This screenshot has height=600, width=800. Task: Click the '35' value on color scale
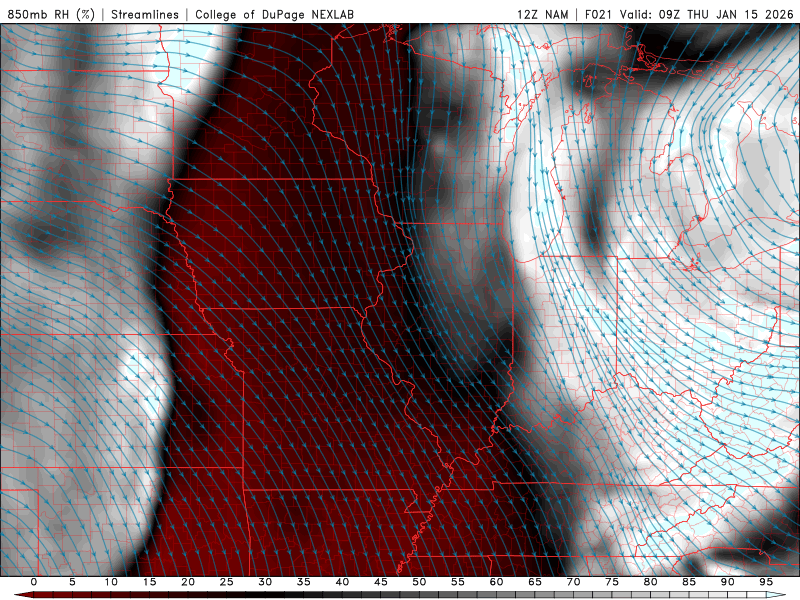click(304, 582)
